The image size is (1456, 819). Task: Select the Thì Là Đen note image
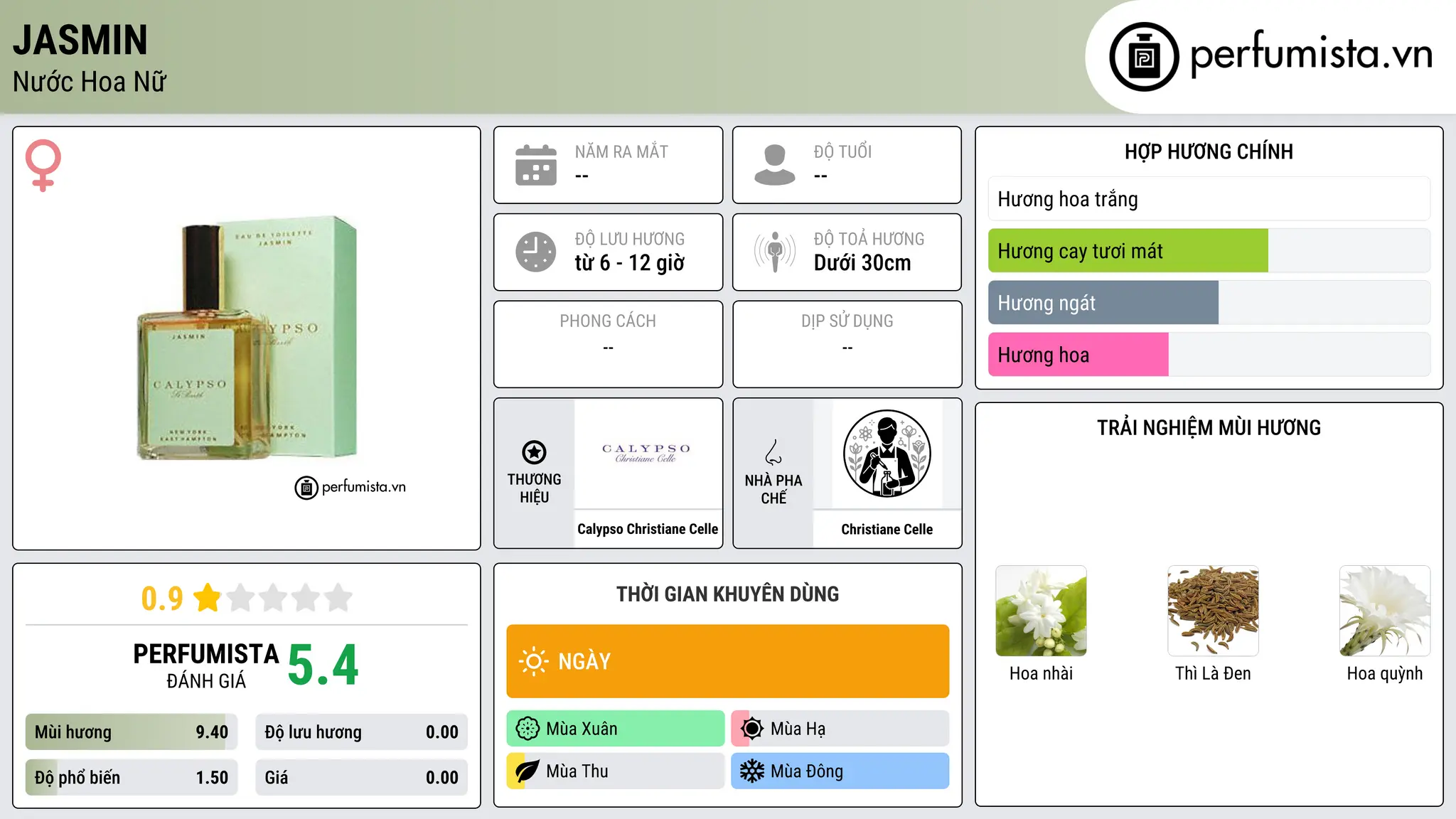pos(1213,611)
